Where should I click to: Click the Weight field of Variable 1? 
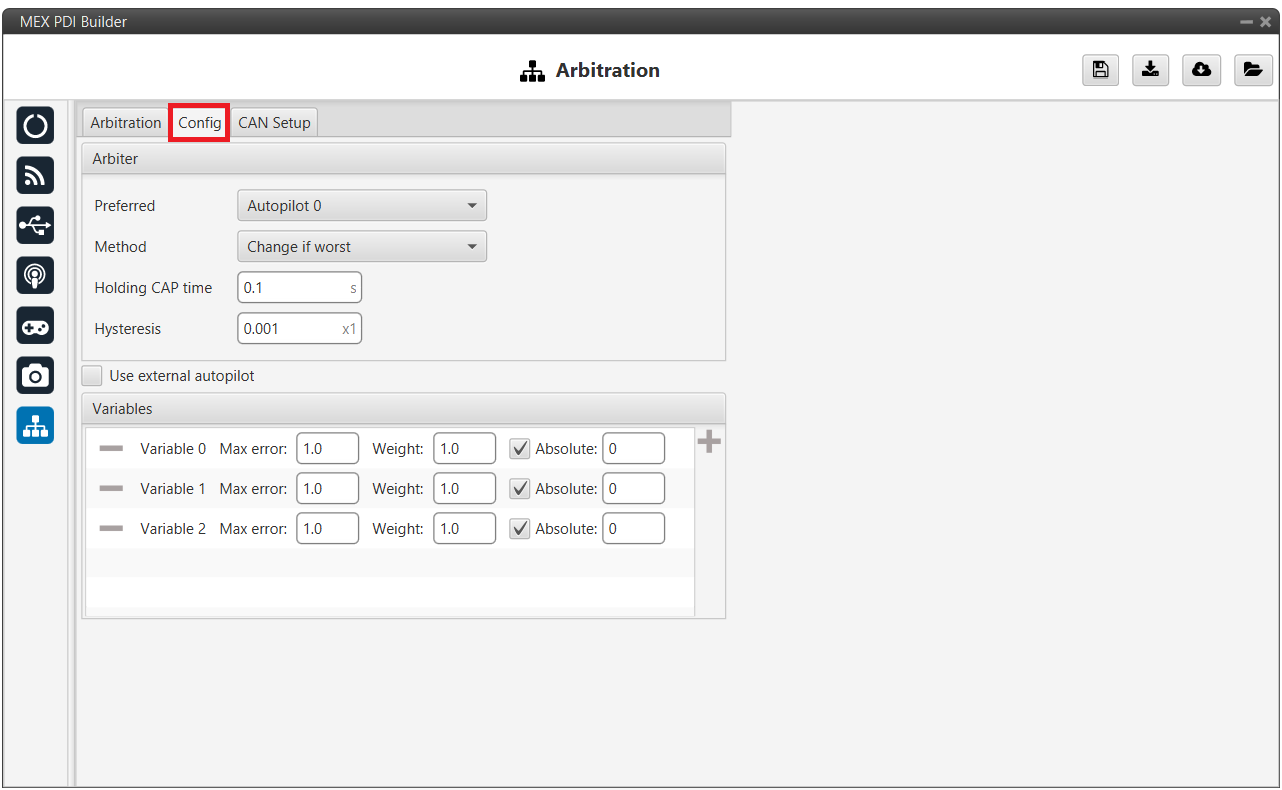pos(464,489)
